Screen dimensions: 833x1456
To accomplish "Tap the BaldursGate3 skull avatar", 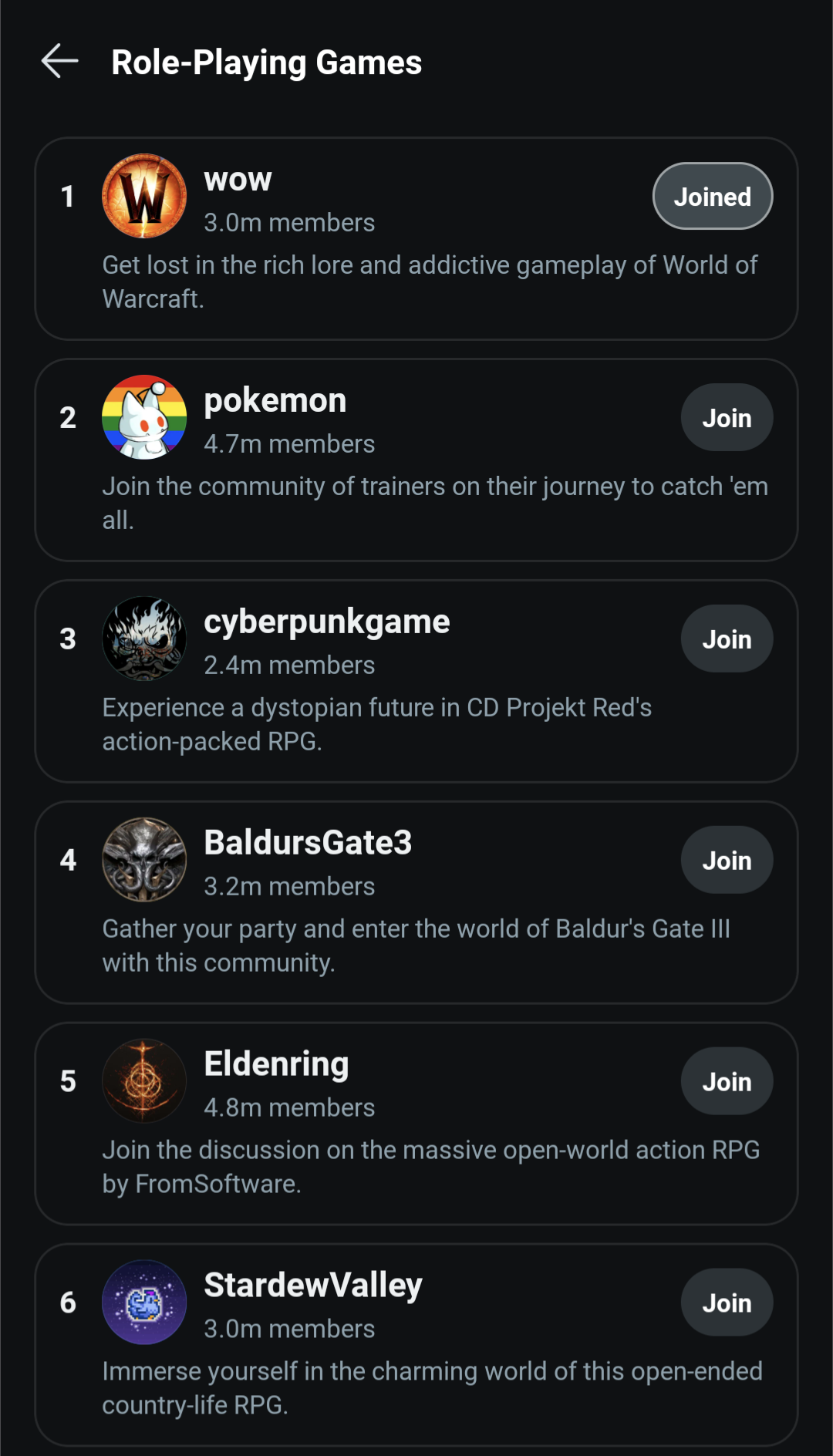I will [144, 860].
